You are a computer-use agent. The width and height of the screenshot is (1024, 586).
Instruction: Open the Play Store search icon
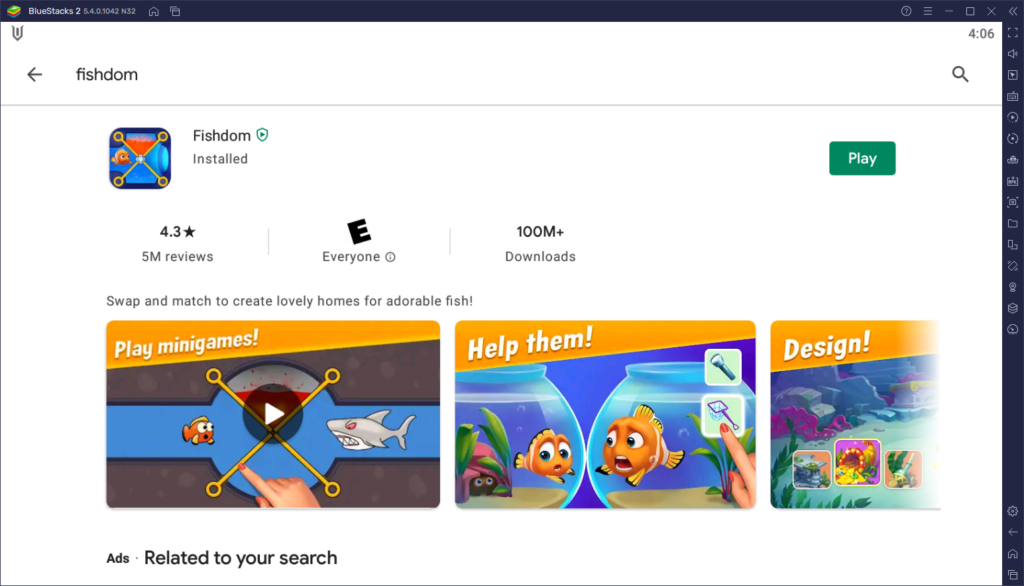click(x=960, y=74)
